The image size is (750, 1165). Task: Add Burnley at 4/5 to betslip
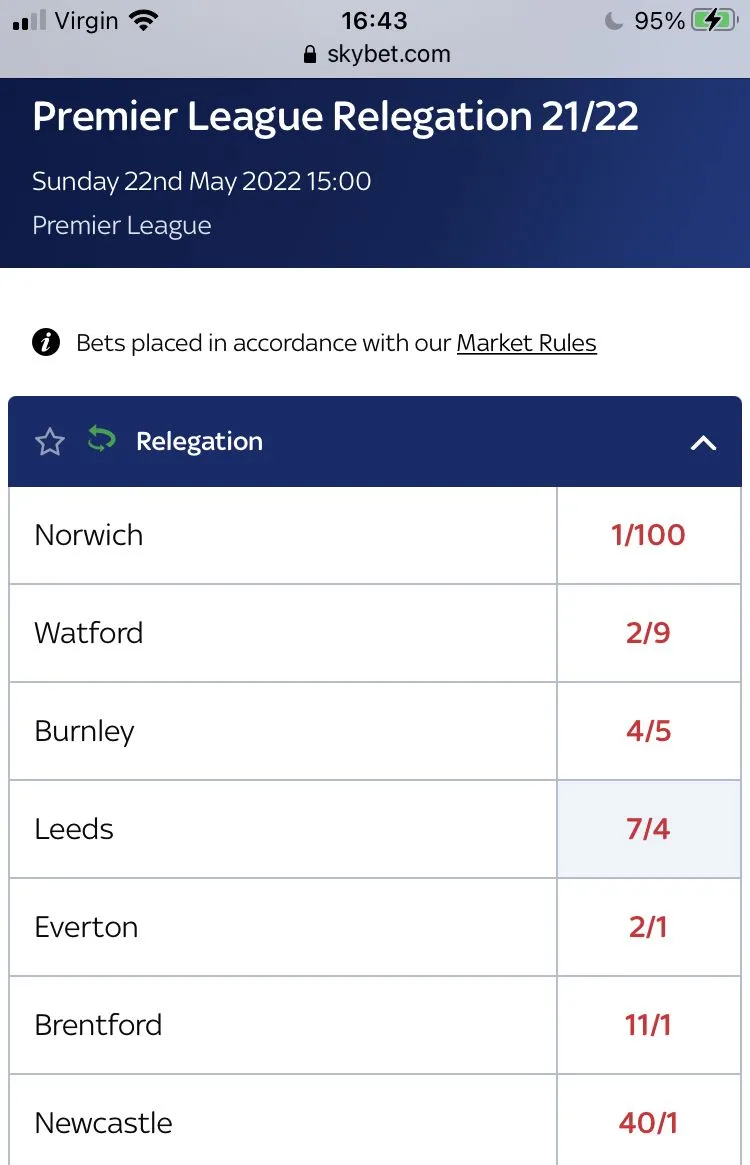[648, 731]
